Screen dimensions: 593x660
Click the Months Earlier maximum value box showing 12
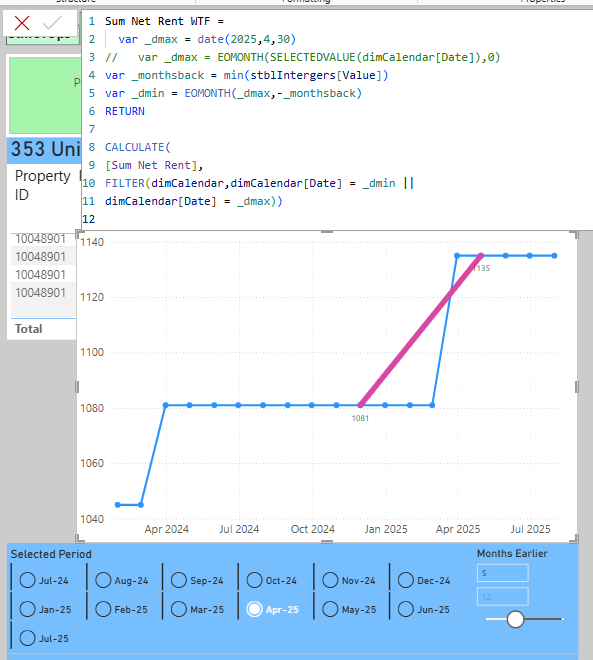503,597
